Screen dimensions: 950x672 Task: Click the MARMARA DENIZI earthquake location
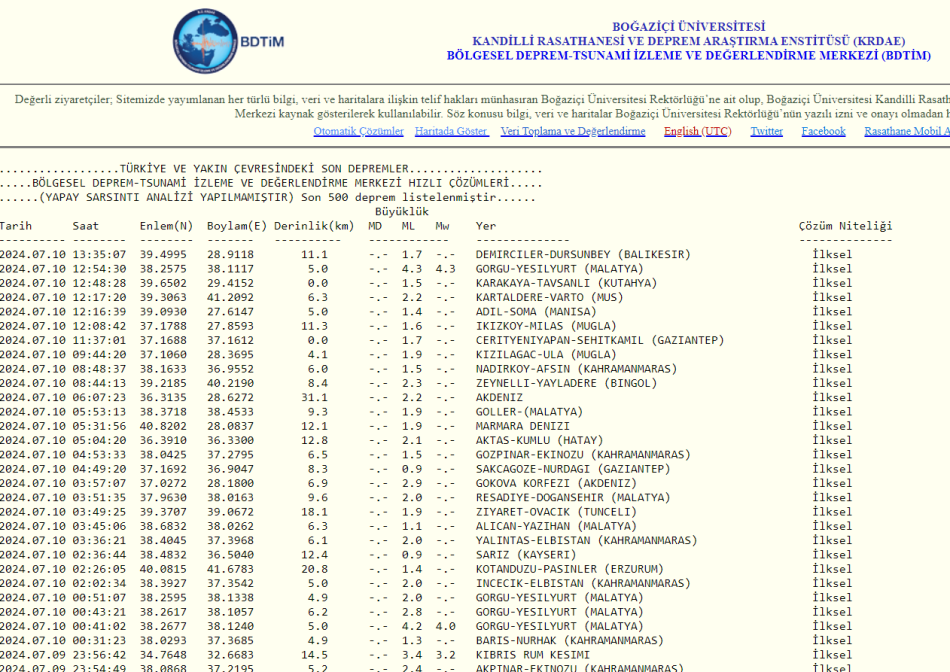coord(522,426)
